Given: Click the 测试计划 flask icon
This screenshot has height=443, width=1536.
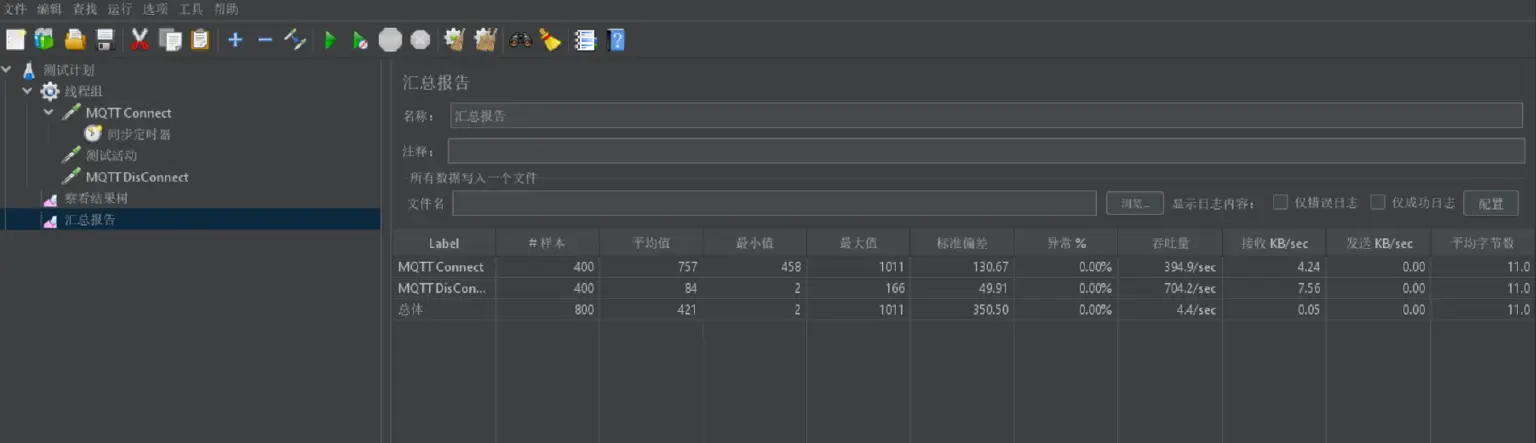Looking at the screenshot, I should [29, 70].
